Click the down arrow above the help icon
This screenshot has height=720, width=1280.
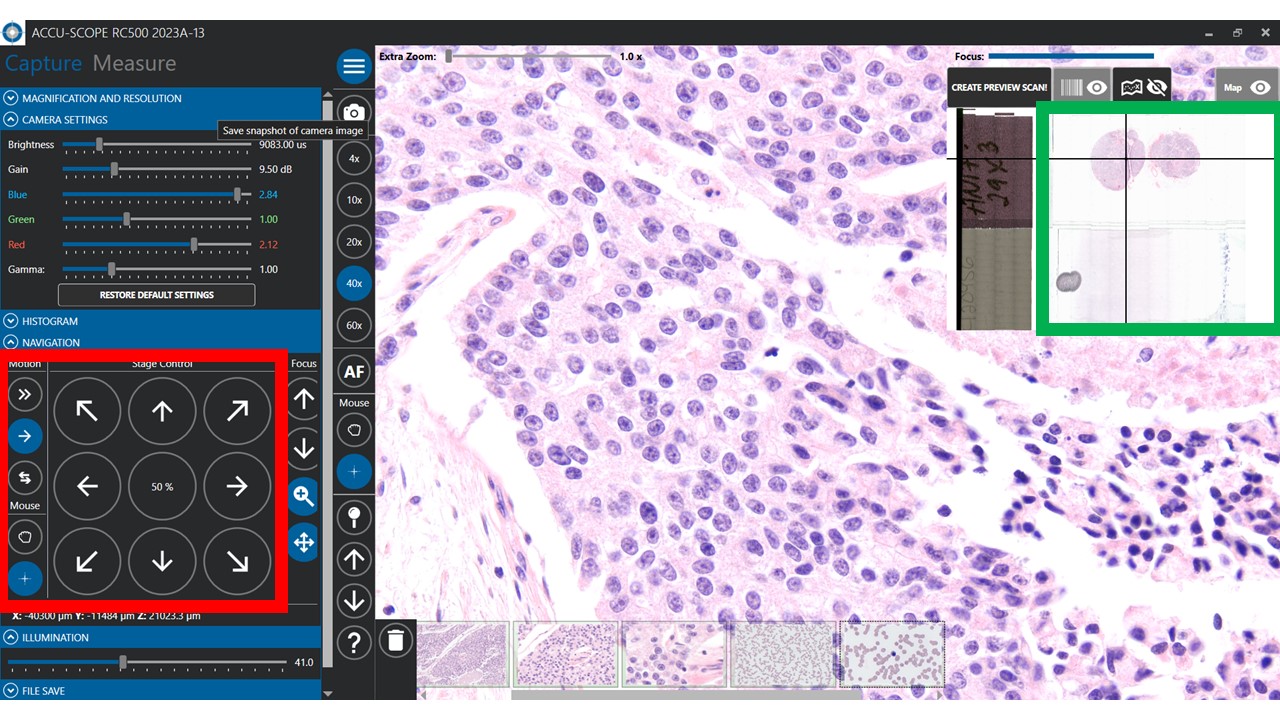(354, 600)
